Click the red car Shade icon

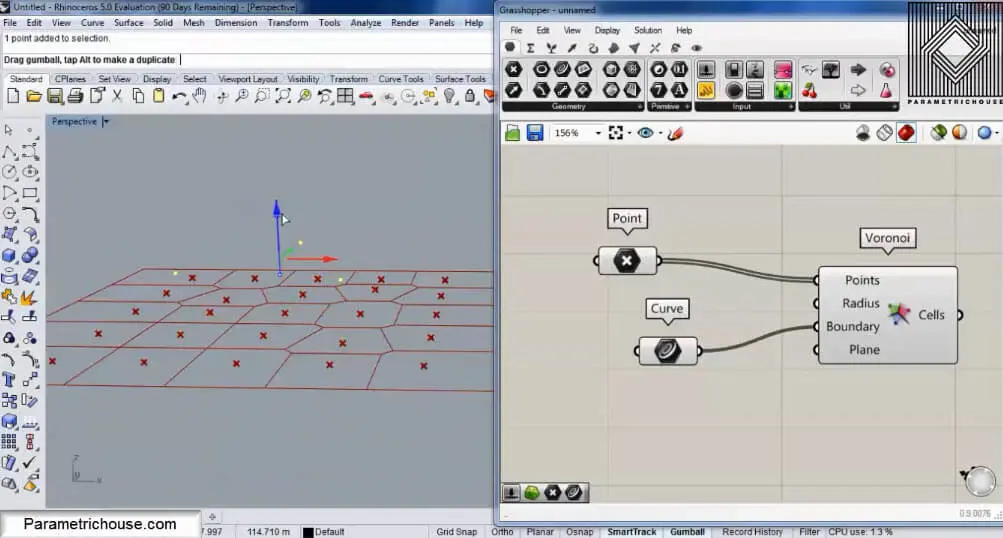366,97
